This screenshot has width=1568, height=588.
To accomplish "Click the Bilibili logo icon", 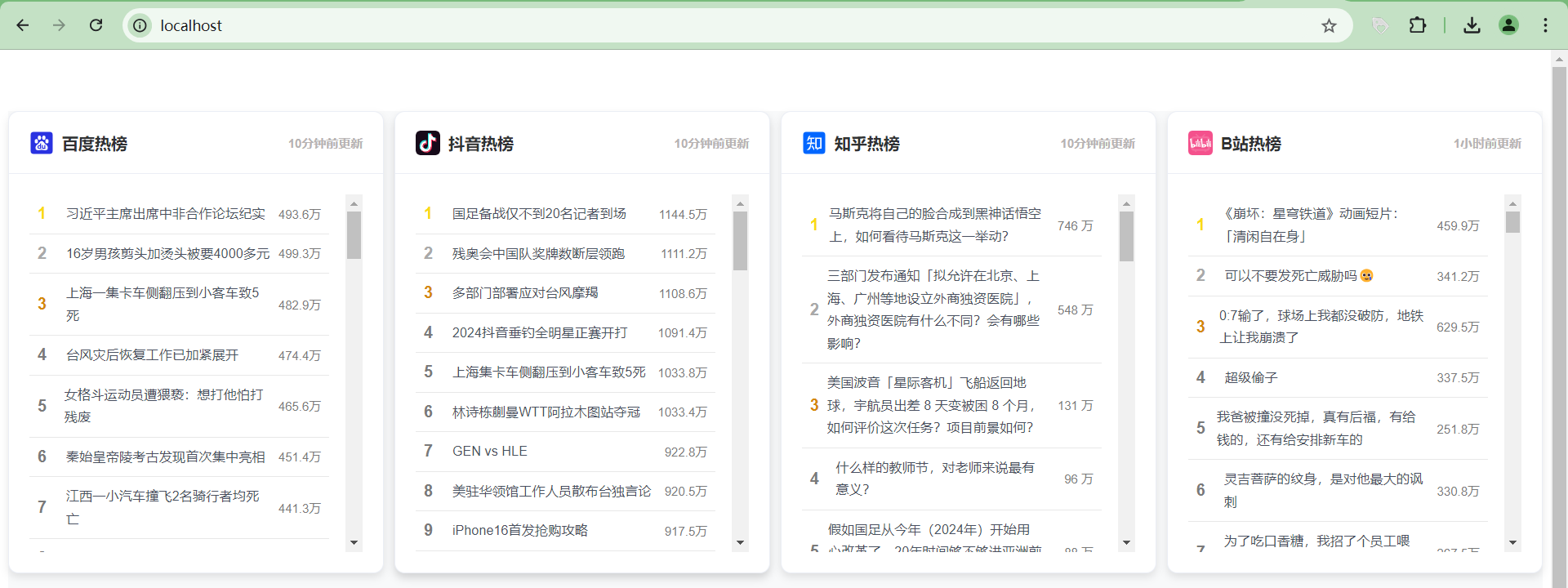I will coord(1200,143).
